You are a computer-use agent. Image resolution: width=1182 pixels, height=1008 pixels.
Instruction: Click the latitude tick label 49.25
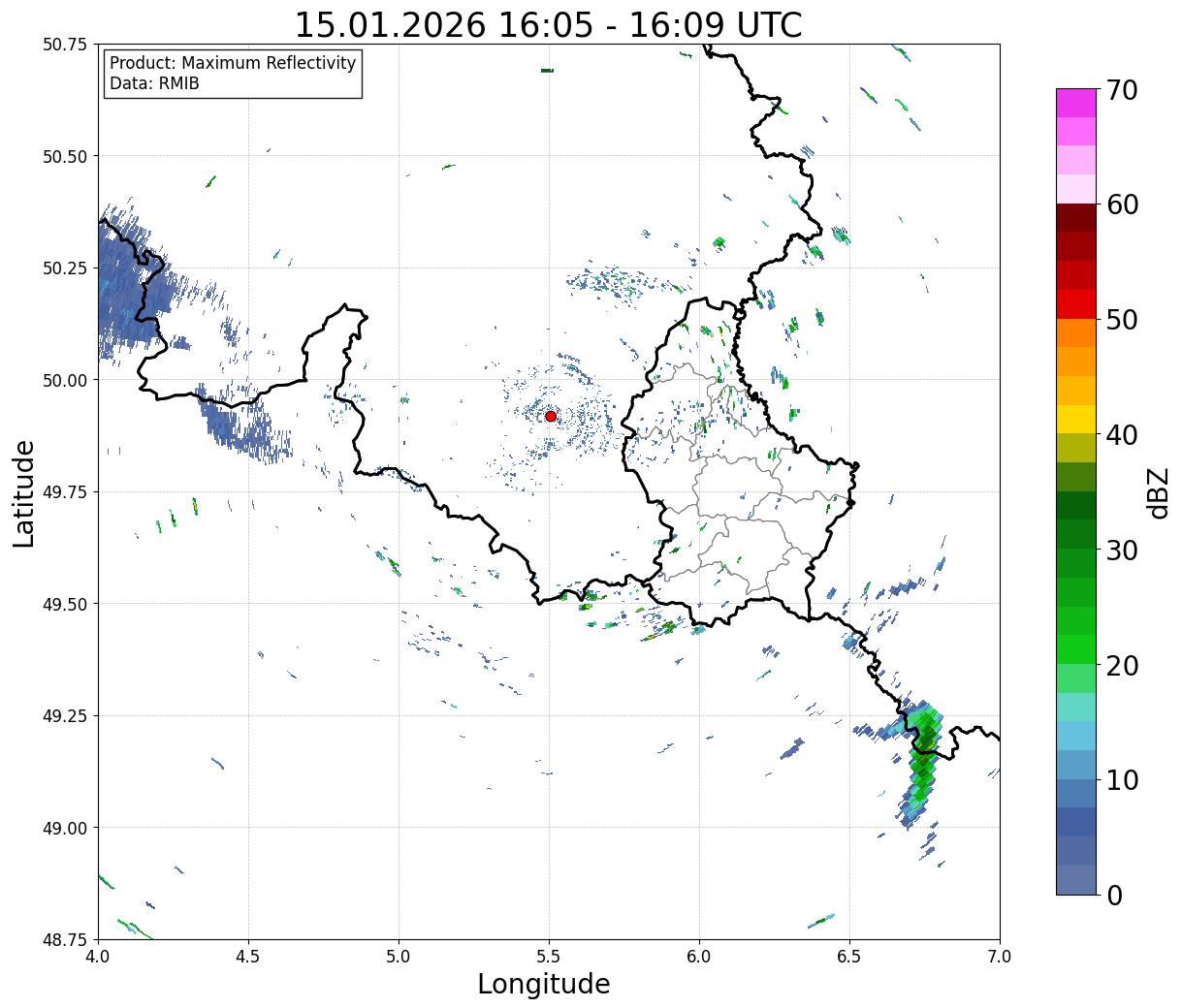(65, 716)
